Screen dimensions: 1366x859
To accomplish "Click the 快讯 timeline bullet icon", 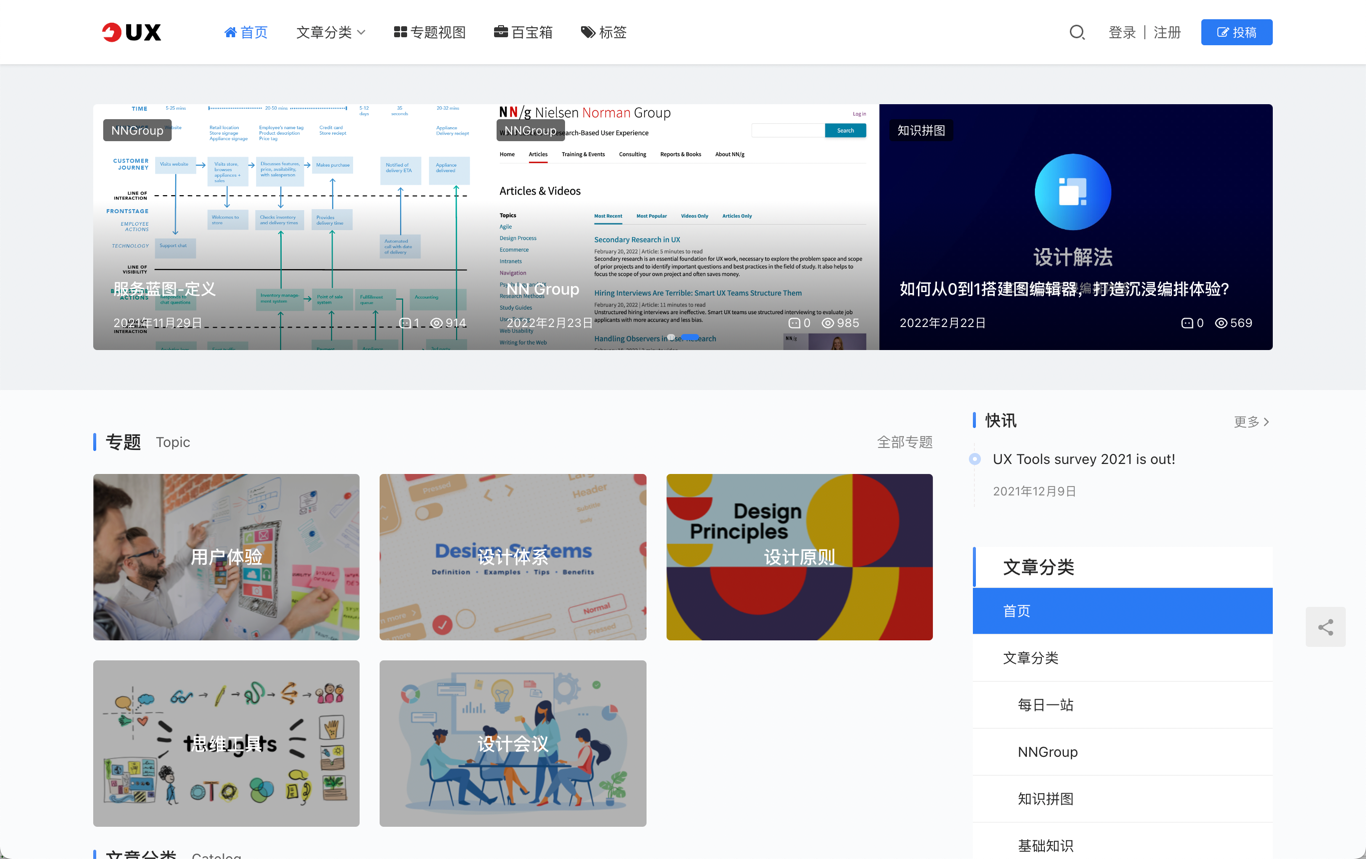I will (975, 459).
